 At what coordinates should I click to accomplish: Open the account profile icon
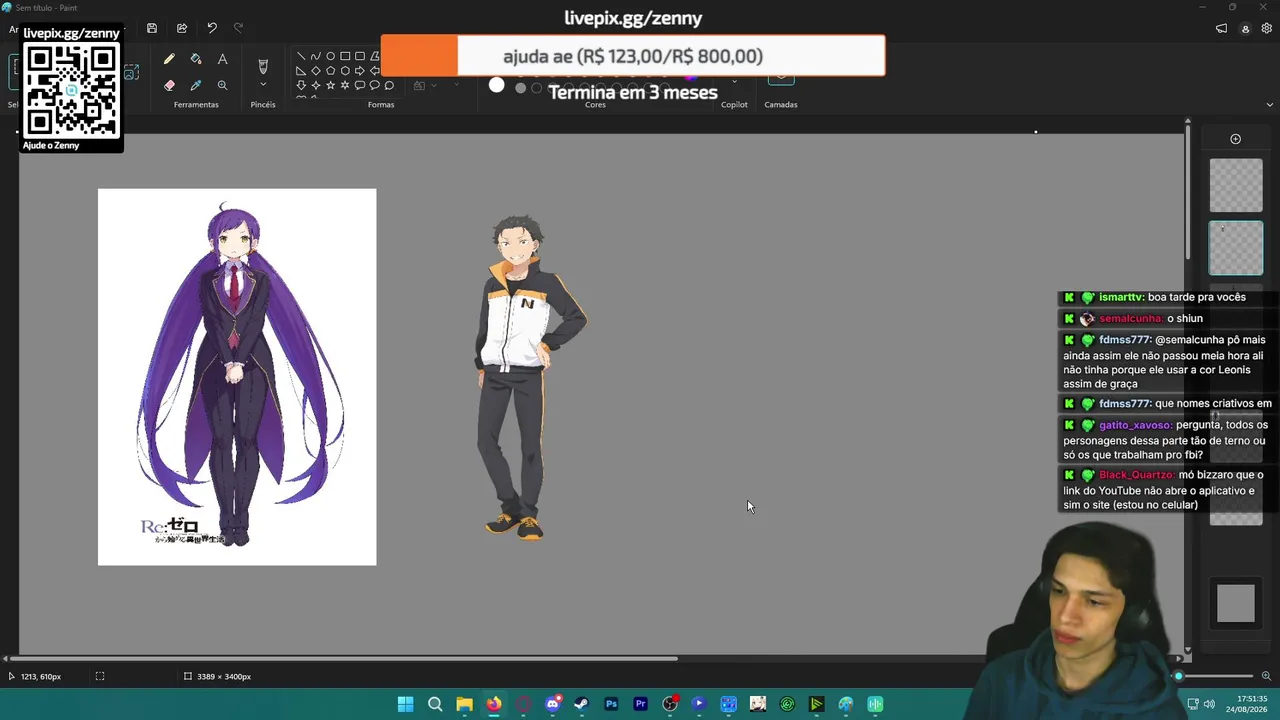(1245, 29)
